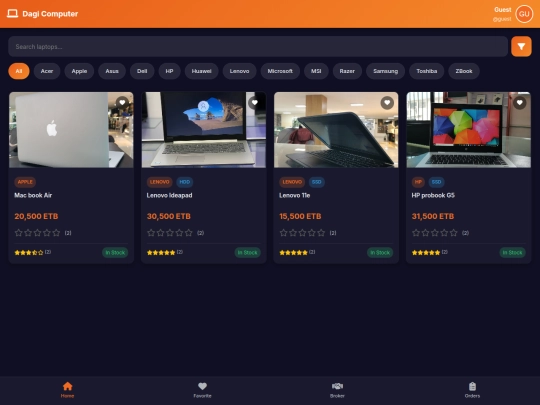
Task: Click the Mac book Air title
Action: coord(33,195)
